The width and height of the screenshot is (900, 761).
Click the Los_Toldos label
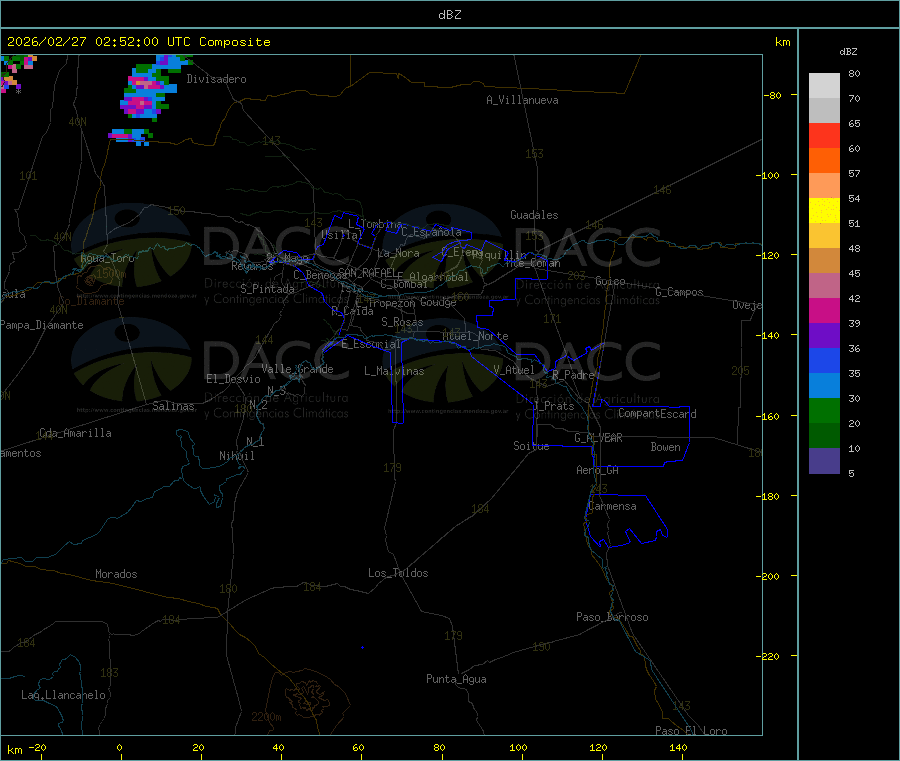(x=398, y=573)
